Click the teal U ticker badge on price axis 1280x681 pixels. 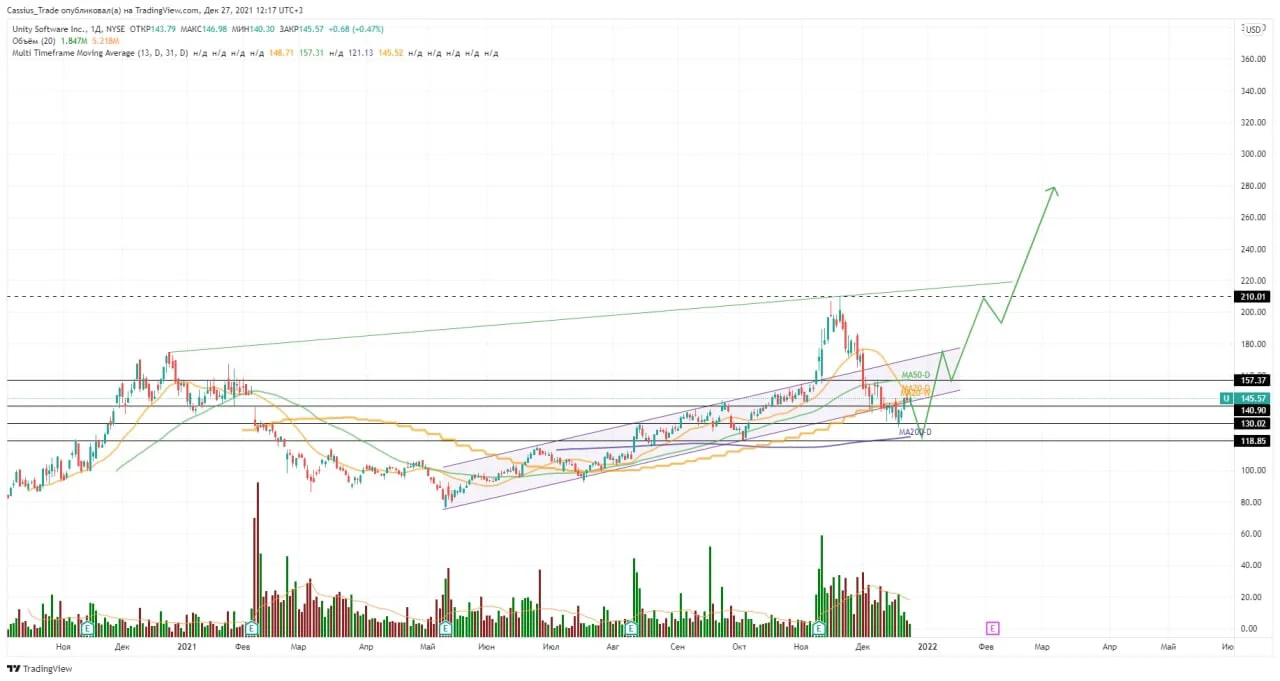click(1225, 398)
